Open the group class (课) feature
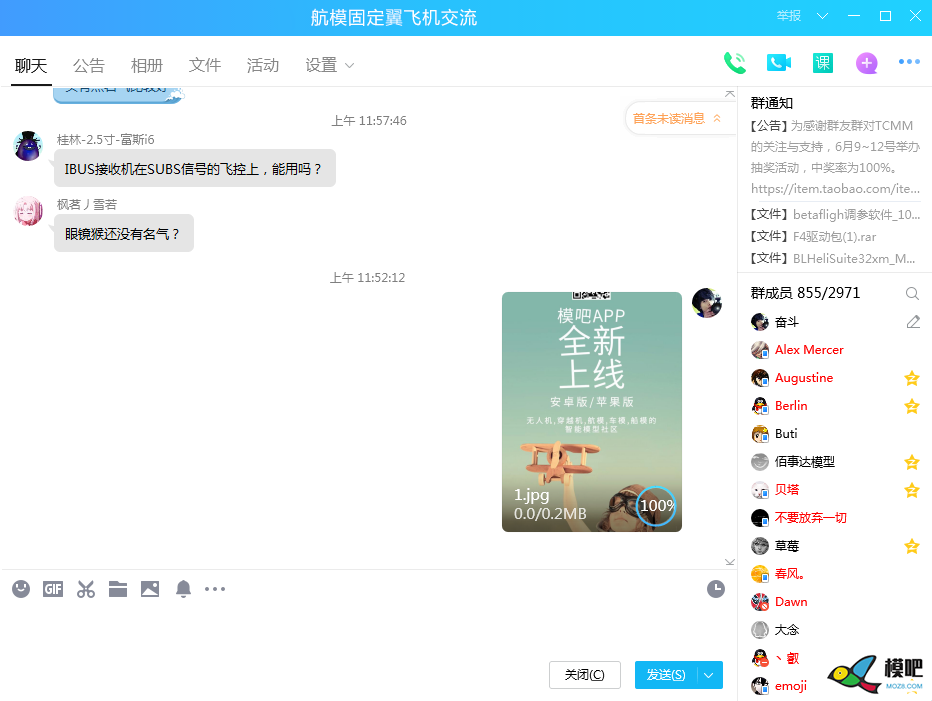 (x=823, y=62)
